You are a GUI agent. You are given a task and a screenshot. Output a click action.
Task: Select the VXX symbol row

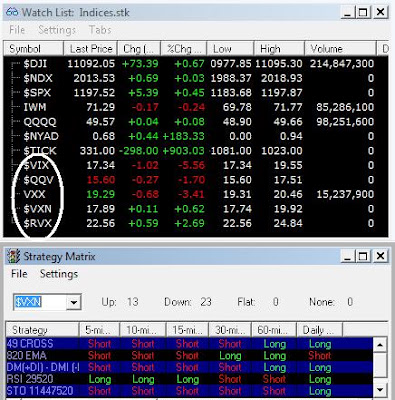click(x=196, y=194)
